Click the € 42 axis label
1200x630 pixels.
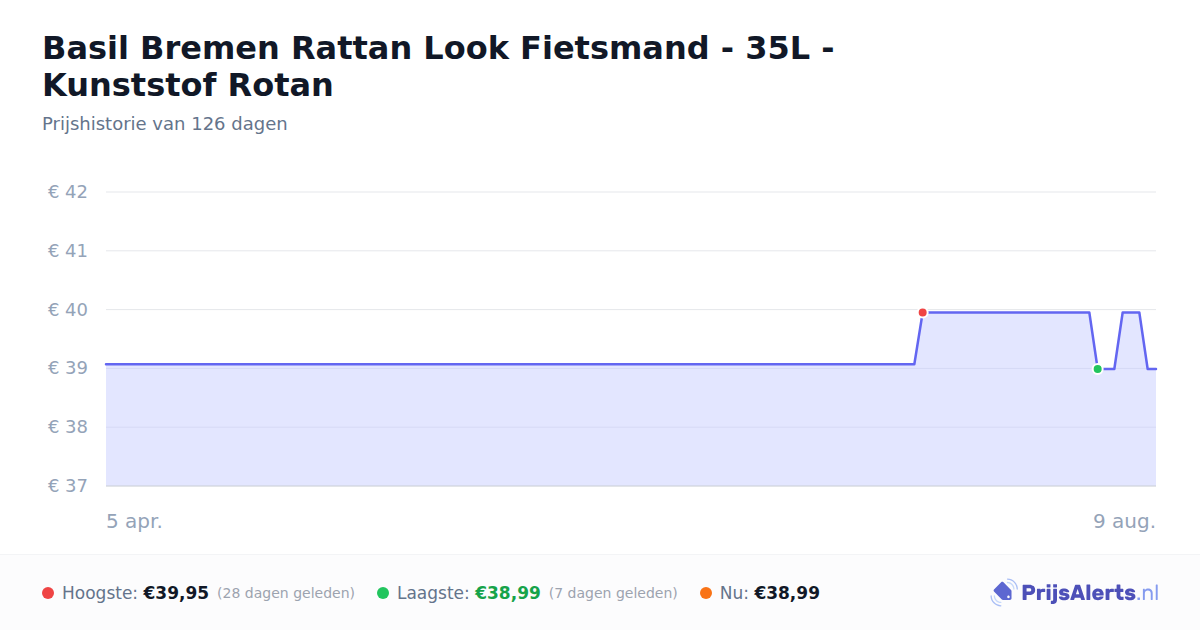68,192
